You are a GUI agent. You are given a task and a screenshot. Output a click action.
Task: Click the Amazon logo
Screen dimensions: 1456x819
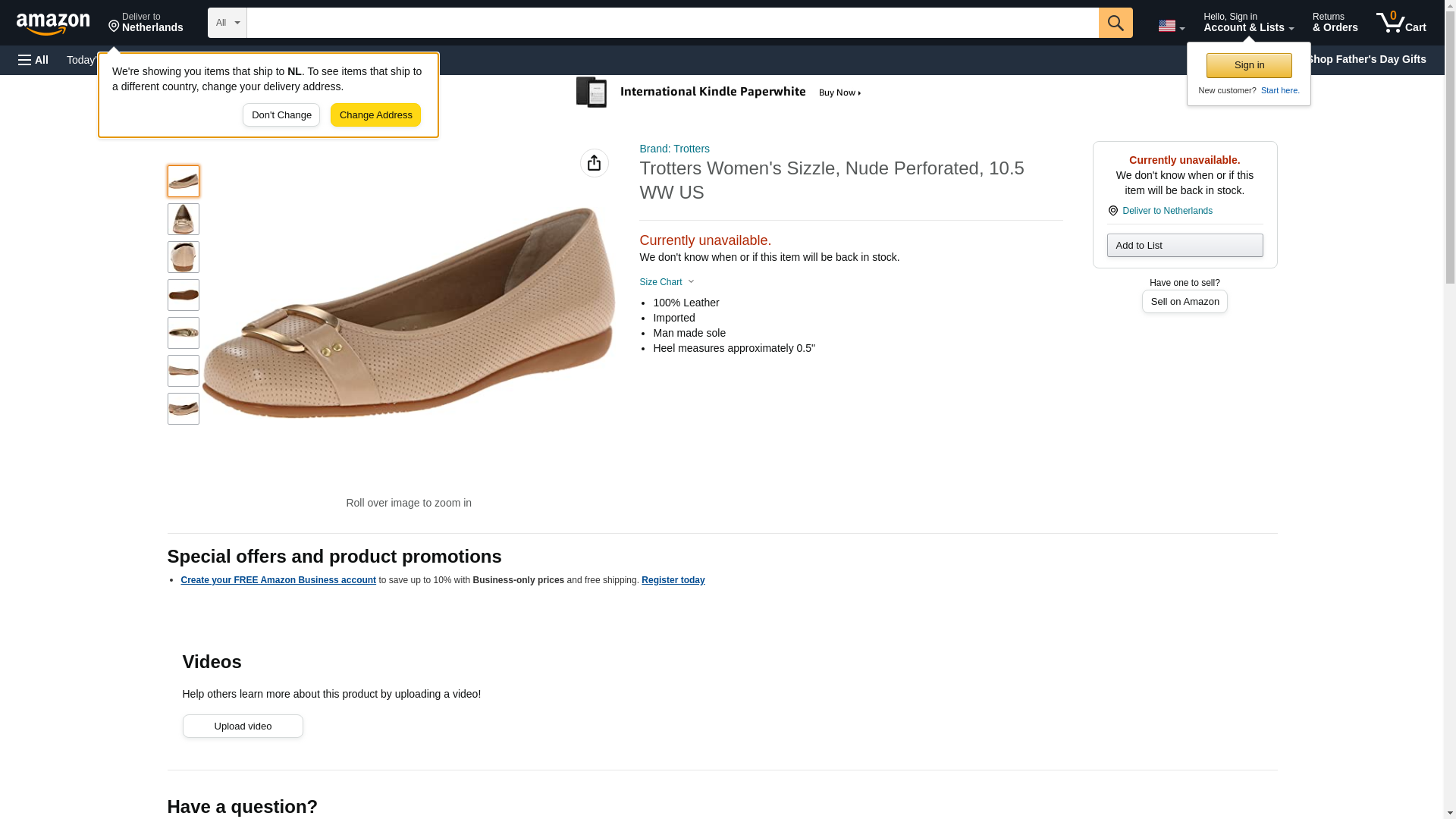(53, 24)
